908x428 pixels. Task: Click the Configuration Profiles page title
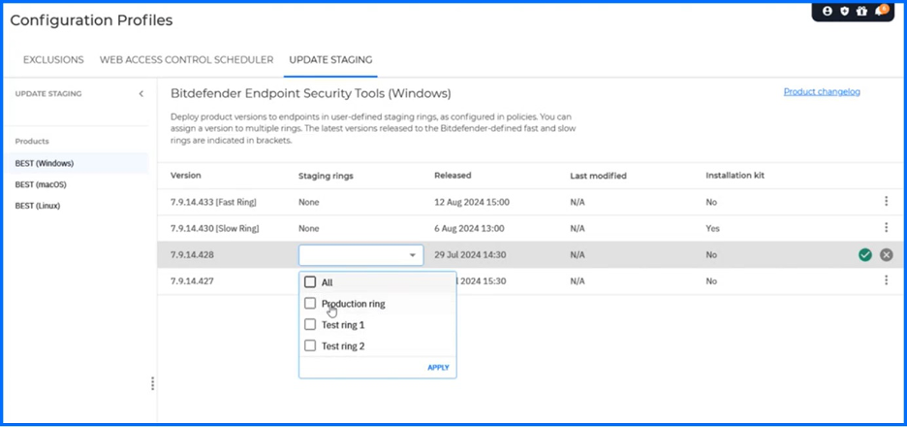pyautogui.click(x=91, y=20)
